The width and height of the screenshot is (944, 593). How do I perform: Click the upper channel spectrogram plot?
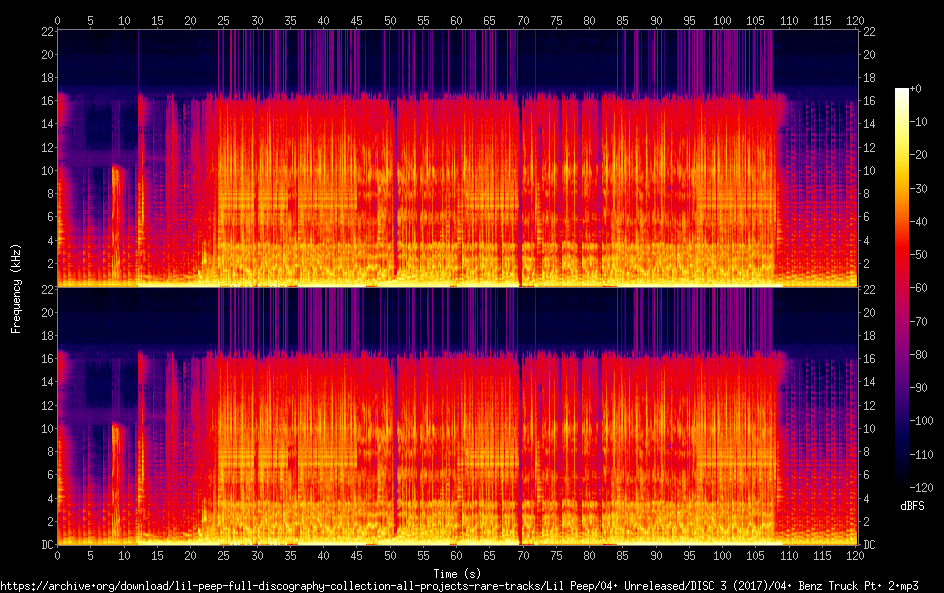(x=457, y=158)
